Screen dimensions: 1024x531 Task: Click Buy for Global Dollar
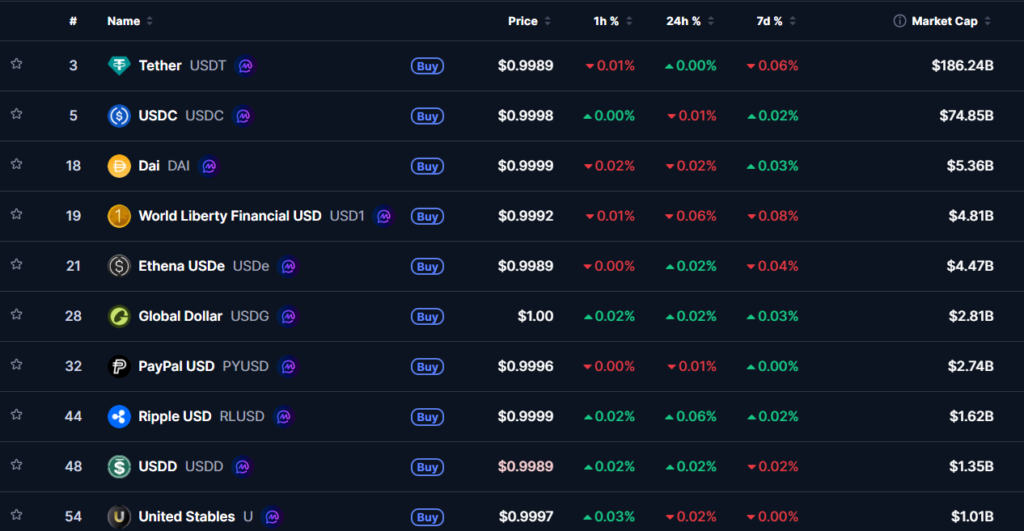(427, 317)
